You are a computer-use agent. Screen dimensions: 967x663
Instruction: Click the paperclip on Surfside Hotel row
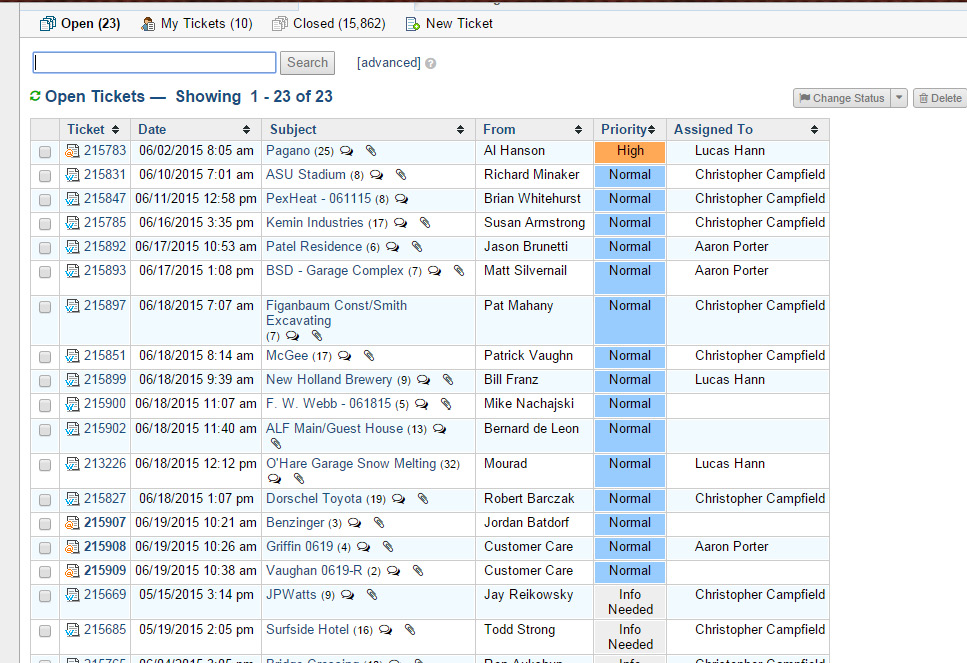tap(410, 630)
